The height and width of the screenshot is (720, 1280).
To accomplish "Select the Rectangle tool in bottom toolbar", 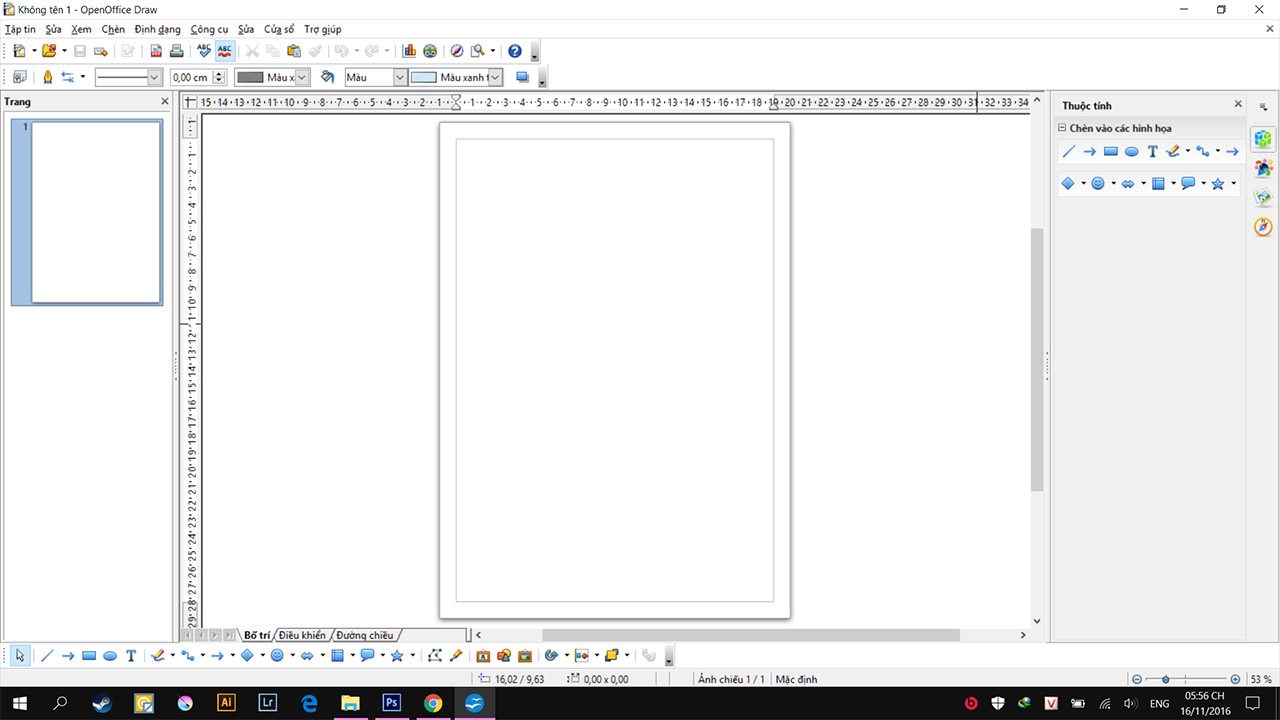I will coord(87,655).
